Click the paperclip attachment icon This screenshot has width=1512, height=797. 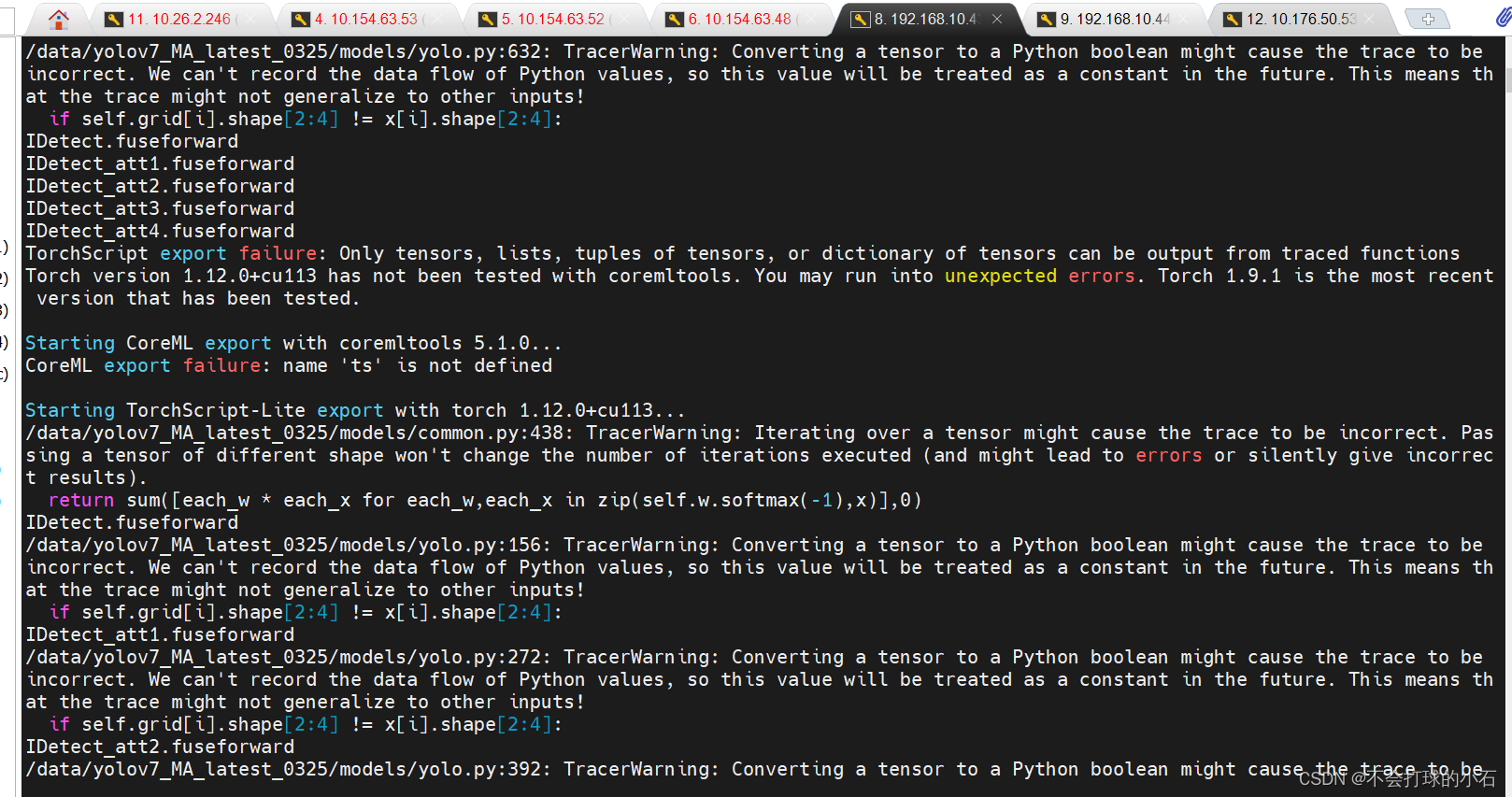point(1502,17)
